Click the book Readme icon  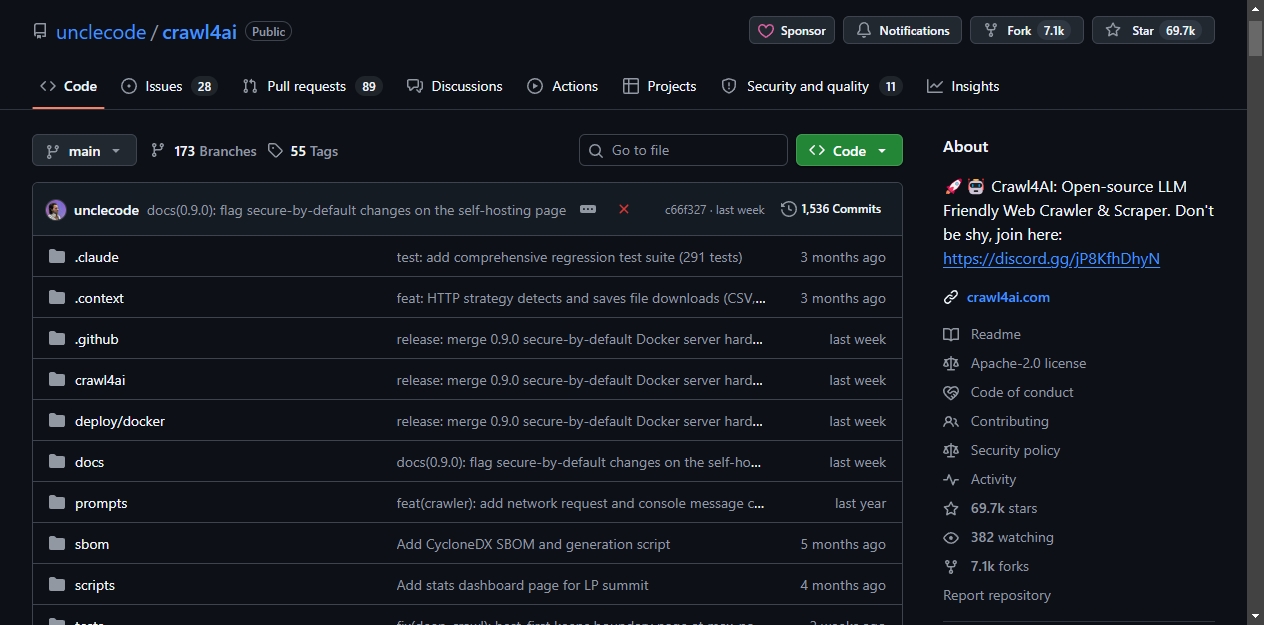[951, 334]
